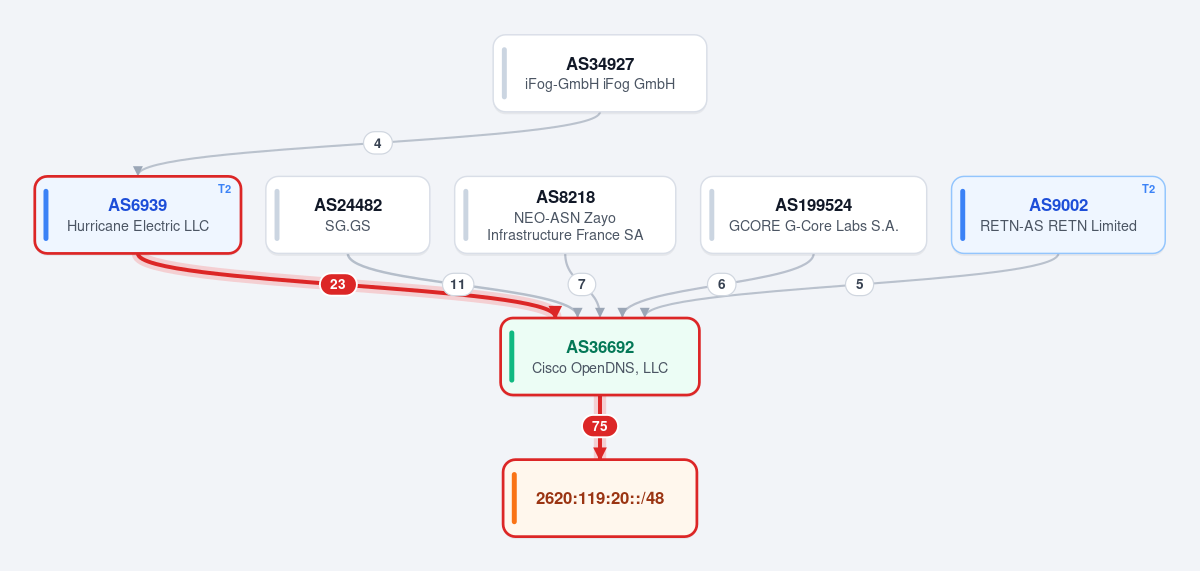Click the red 23 edge count badge
The width and height of the screenshot is (1200, 571).
pyautogui.click(x=338, y=285)
